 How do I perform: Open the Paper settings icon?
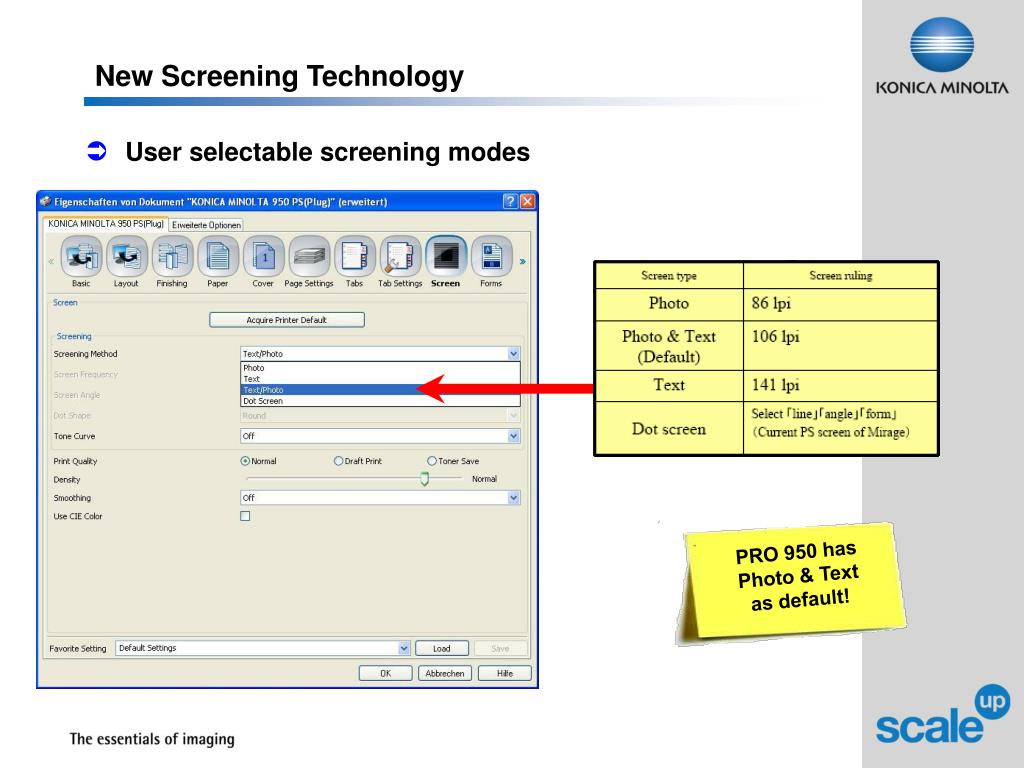coord(217,262)
